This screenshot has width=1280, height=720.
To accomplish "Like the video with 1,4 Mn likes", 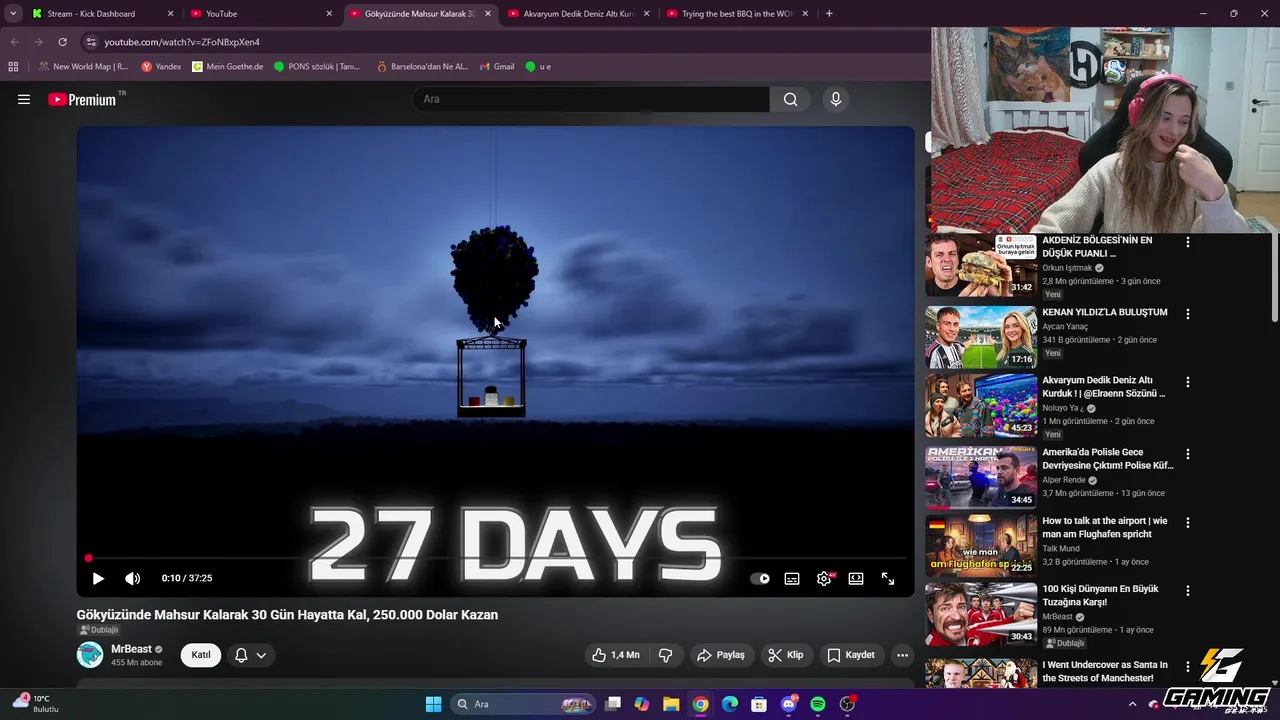I will (616, 655).
